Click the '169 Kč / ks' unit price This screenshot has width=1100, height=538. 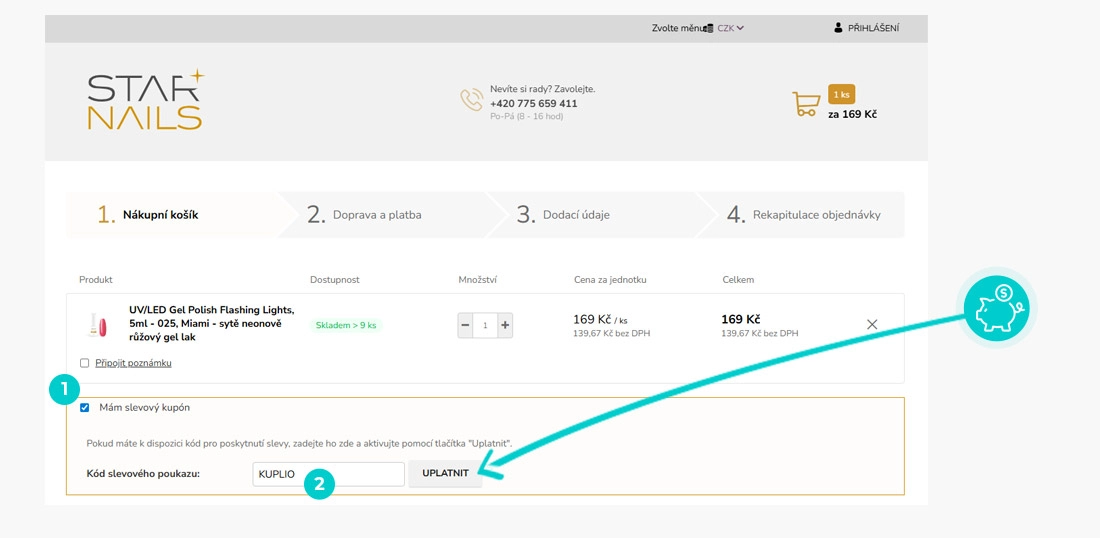pos(600,320)
